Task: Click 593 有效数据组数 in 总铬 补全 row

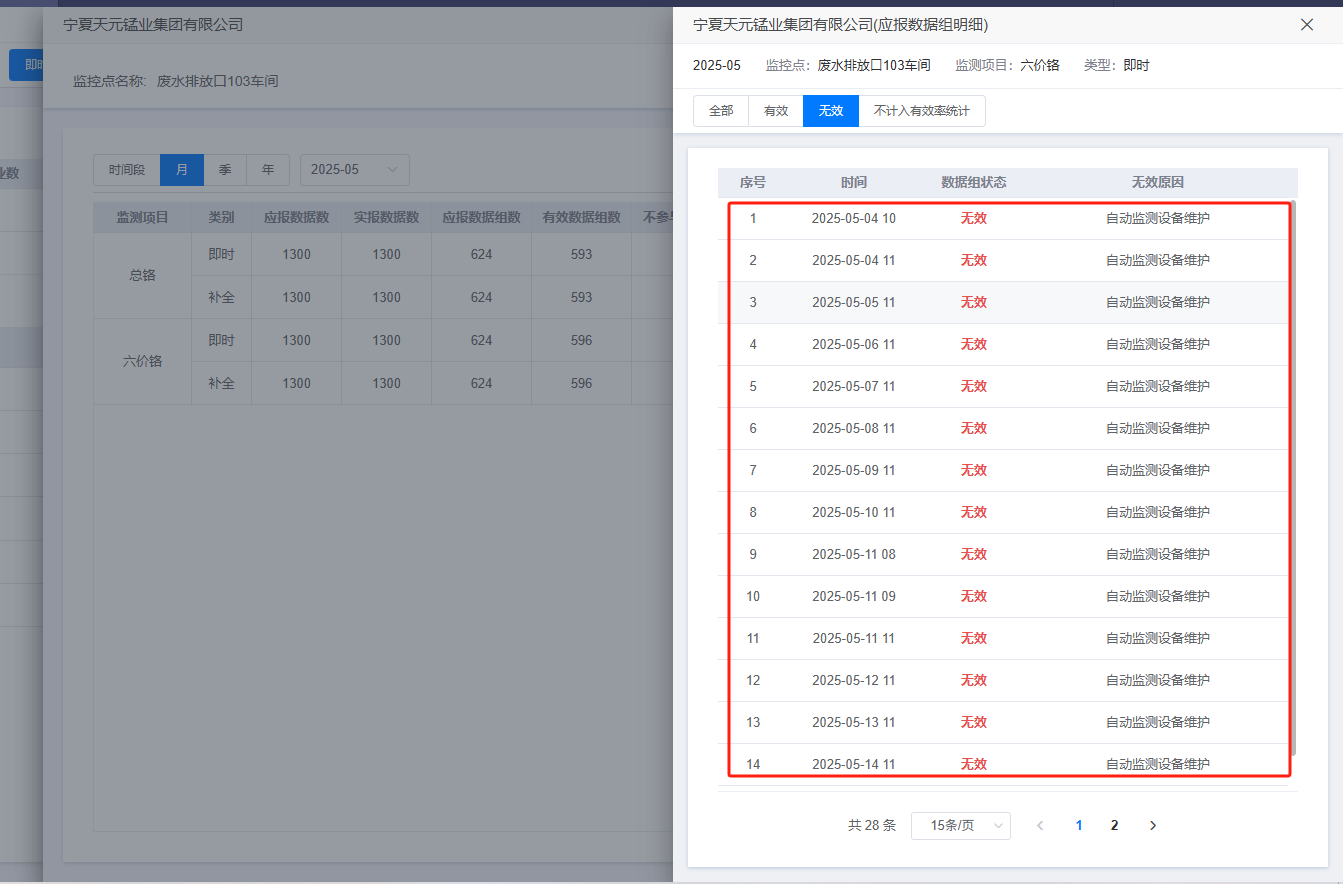Action: click(581, 297)
